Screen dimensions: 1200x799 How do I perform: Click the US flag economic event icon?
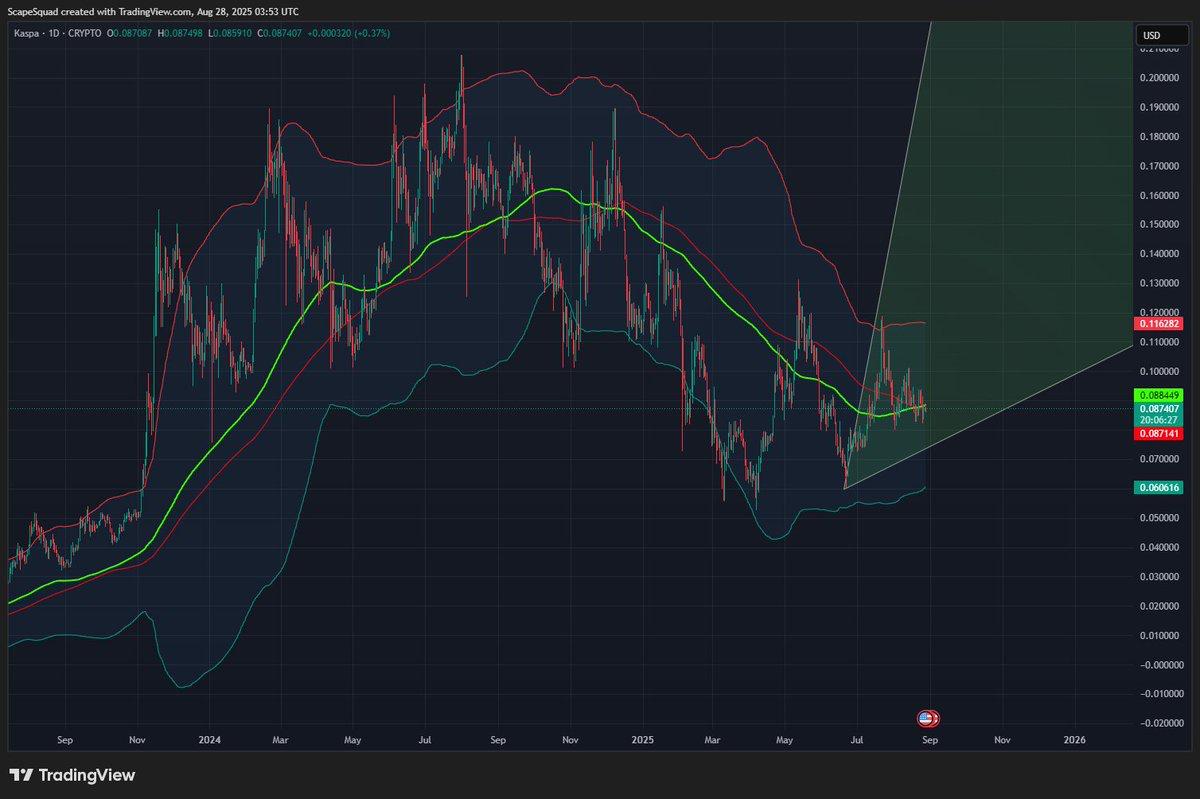925,718
